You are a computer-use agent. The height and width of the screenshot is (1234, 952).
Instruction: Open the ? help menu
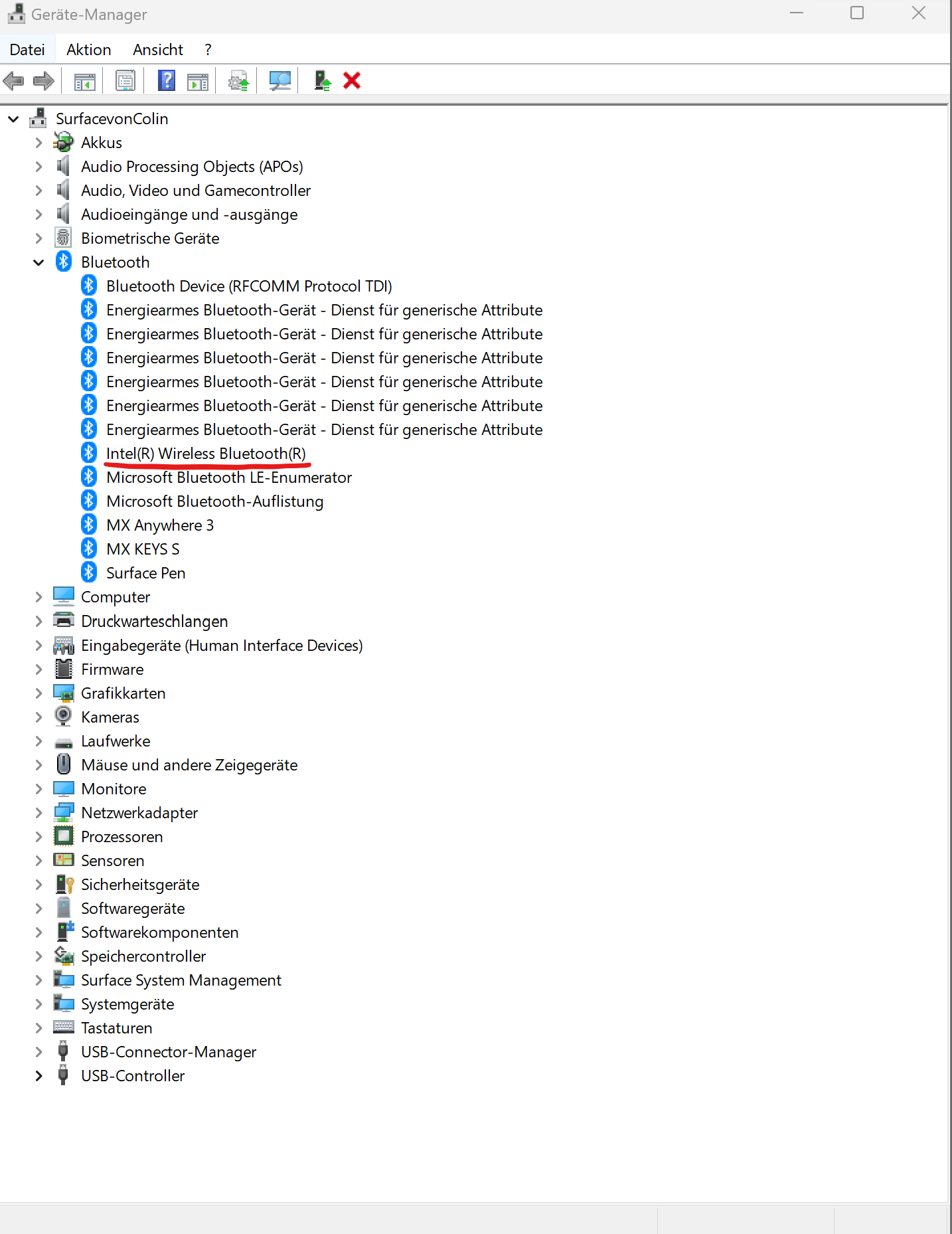tap(208, 50)
